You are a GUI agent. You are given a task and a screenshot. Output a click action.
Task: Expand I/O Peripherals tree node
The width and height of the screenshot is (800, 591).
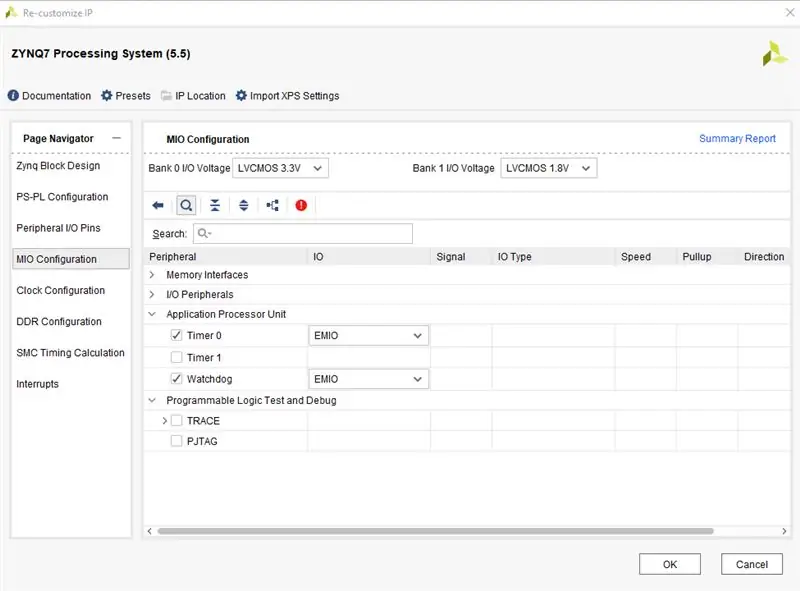pos(152,294)
